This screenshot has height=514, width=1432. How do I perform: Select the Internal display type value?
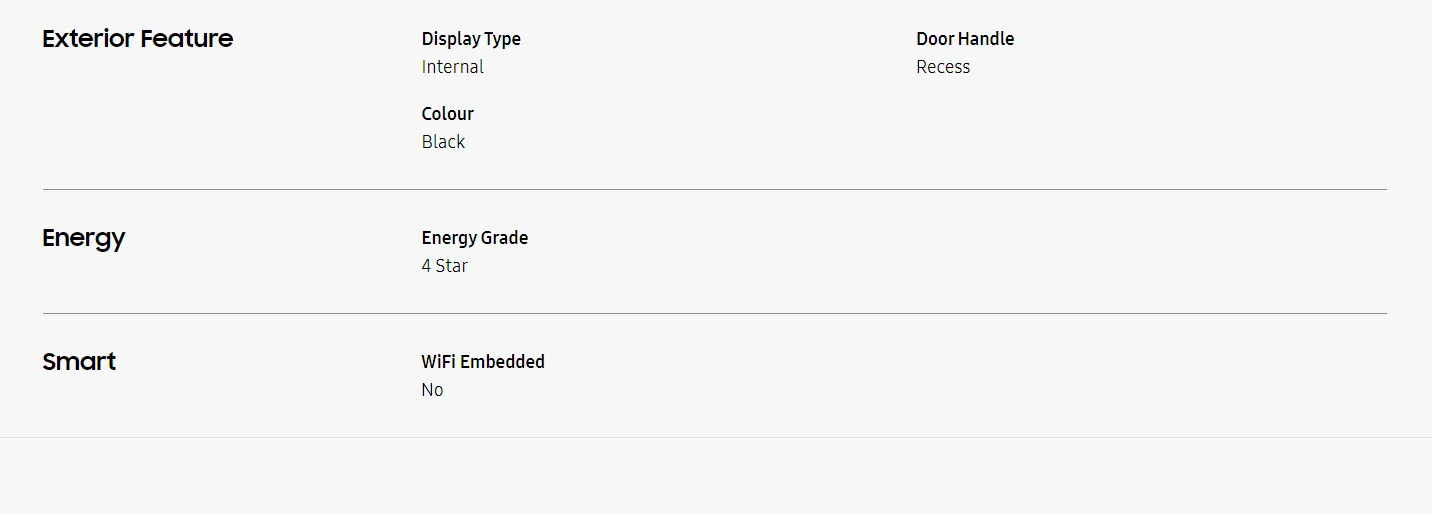(453, 67)
